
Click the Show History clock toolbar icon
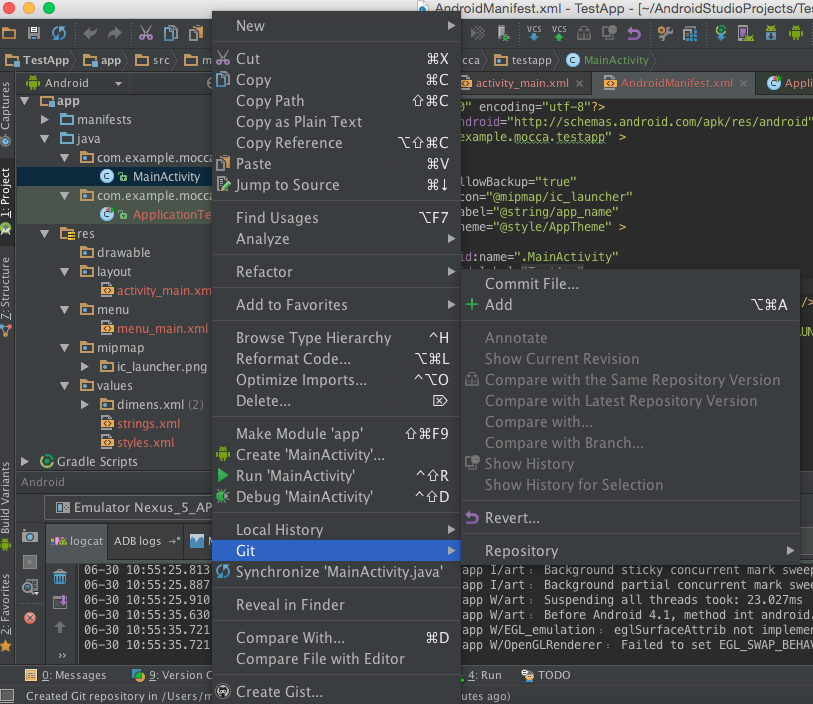point(609,34)
